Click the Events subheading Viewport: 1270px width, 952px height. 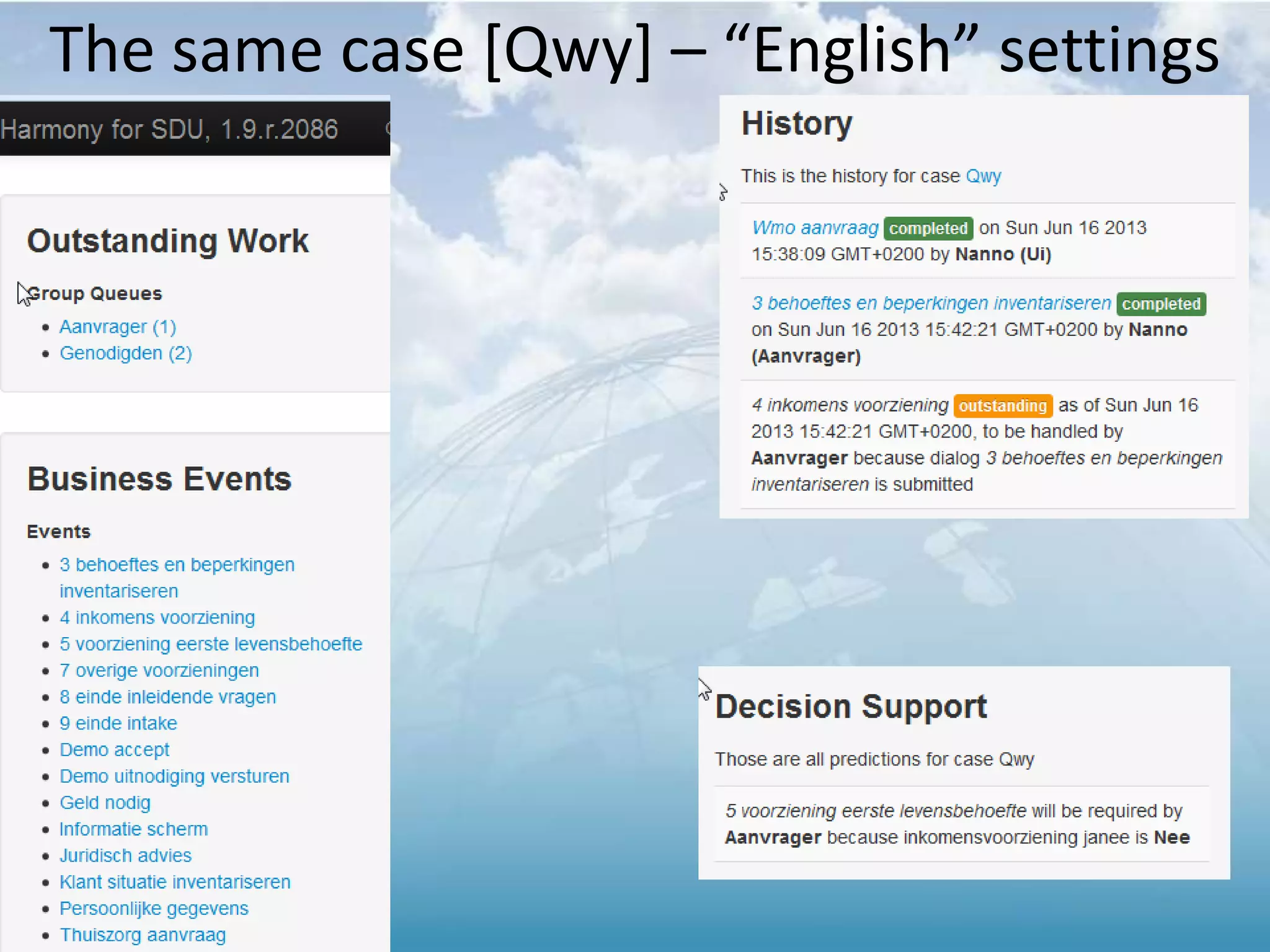pos(59,532)
